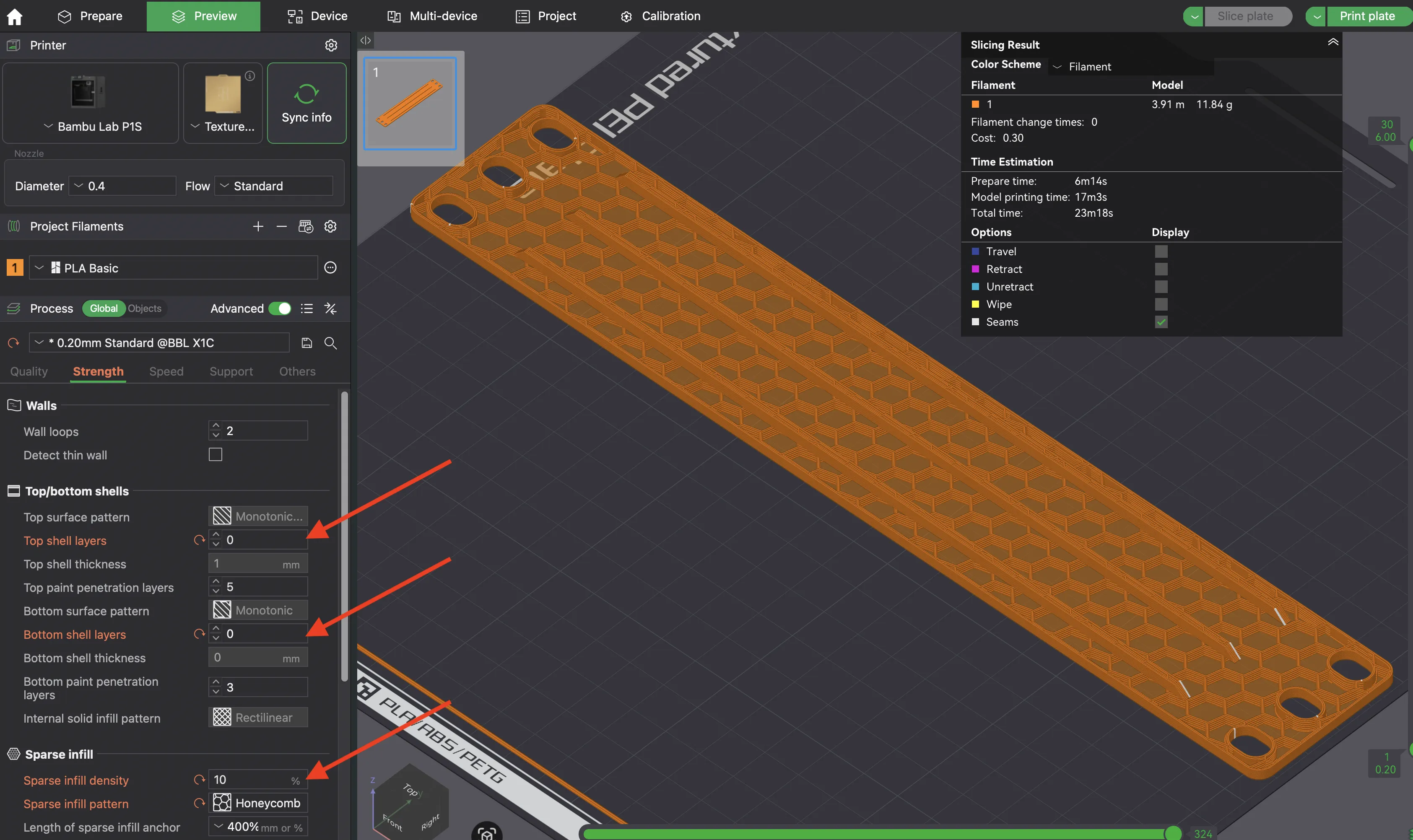Viewport: 1413px width, 840px height.
Task: Collapse sidebar with arrow handle
Action: 366,40
